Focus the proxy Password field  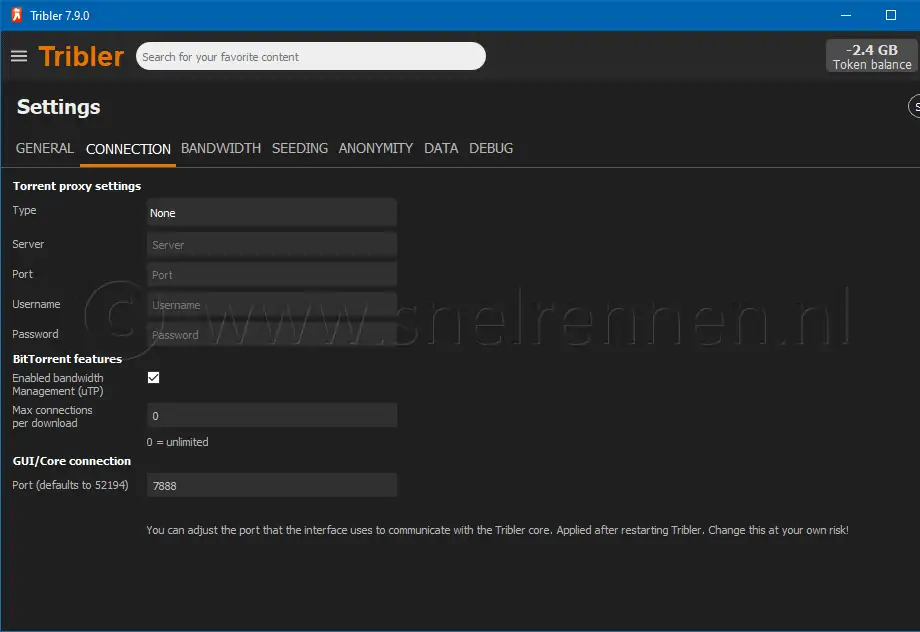pyautogui.click(x=272, y=334)
